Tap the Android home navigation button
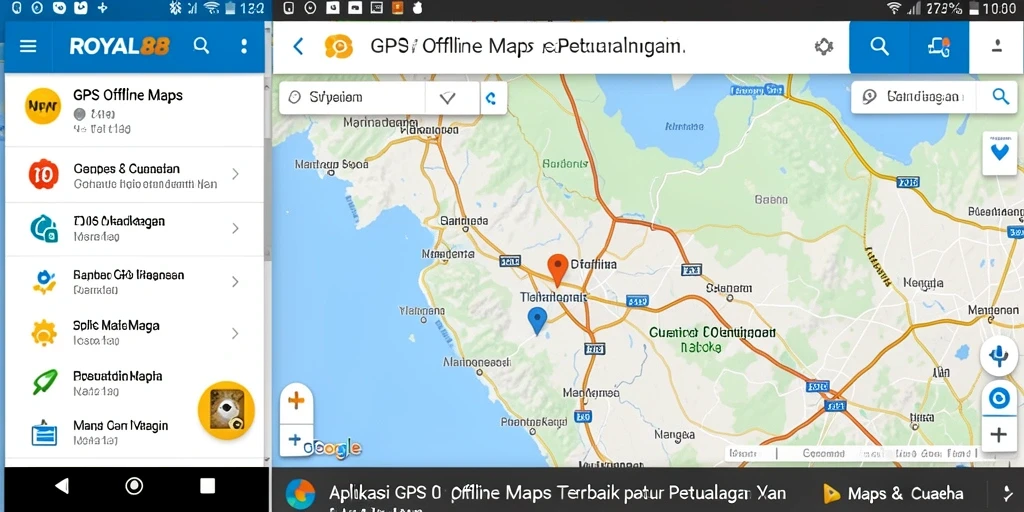1024x512 pixels. (135, 486)
